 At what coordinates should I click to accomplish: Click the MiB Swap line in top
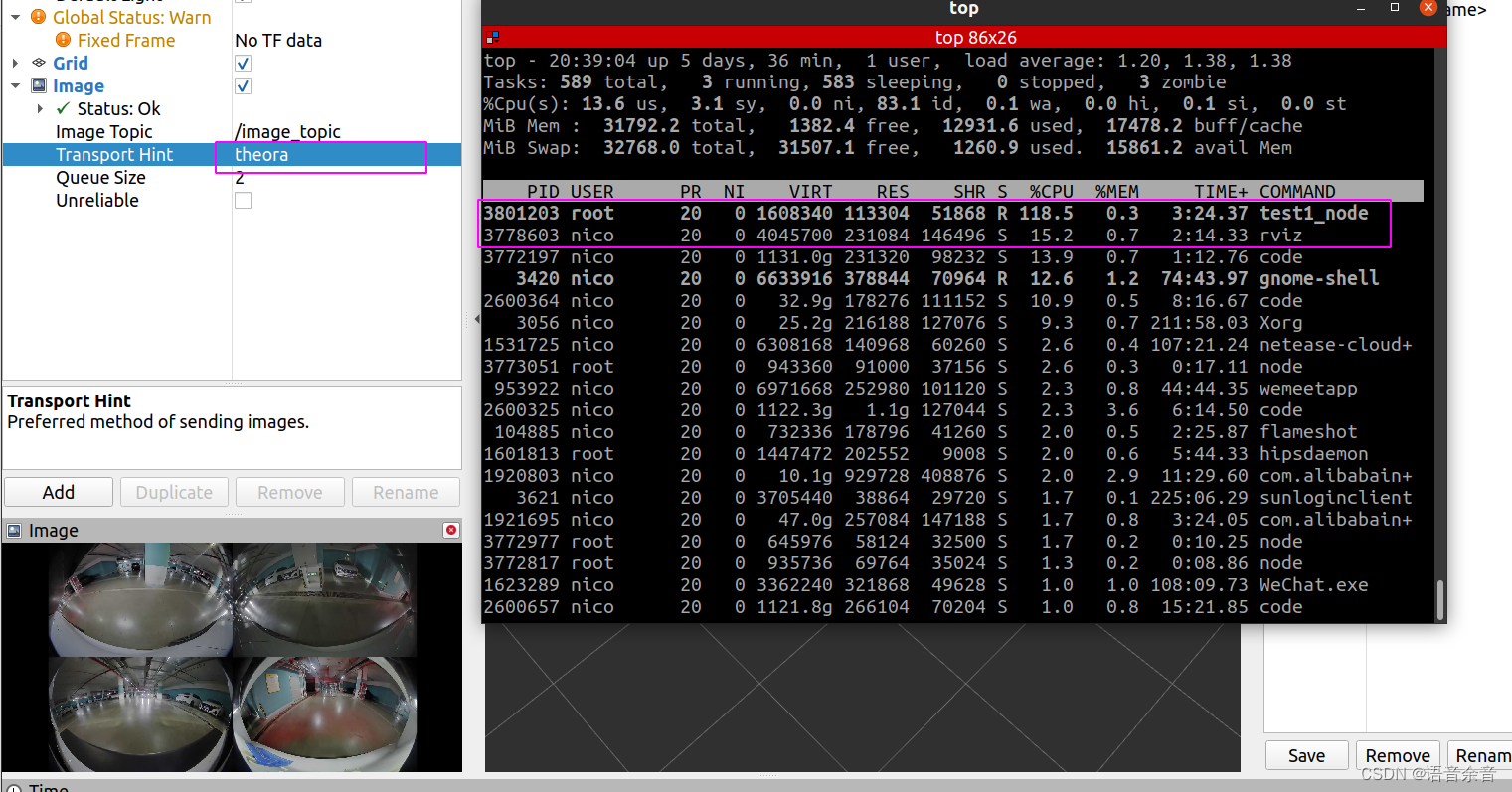click(x=888, y=147)
